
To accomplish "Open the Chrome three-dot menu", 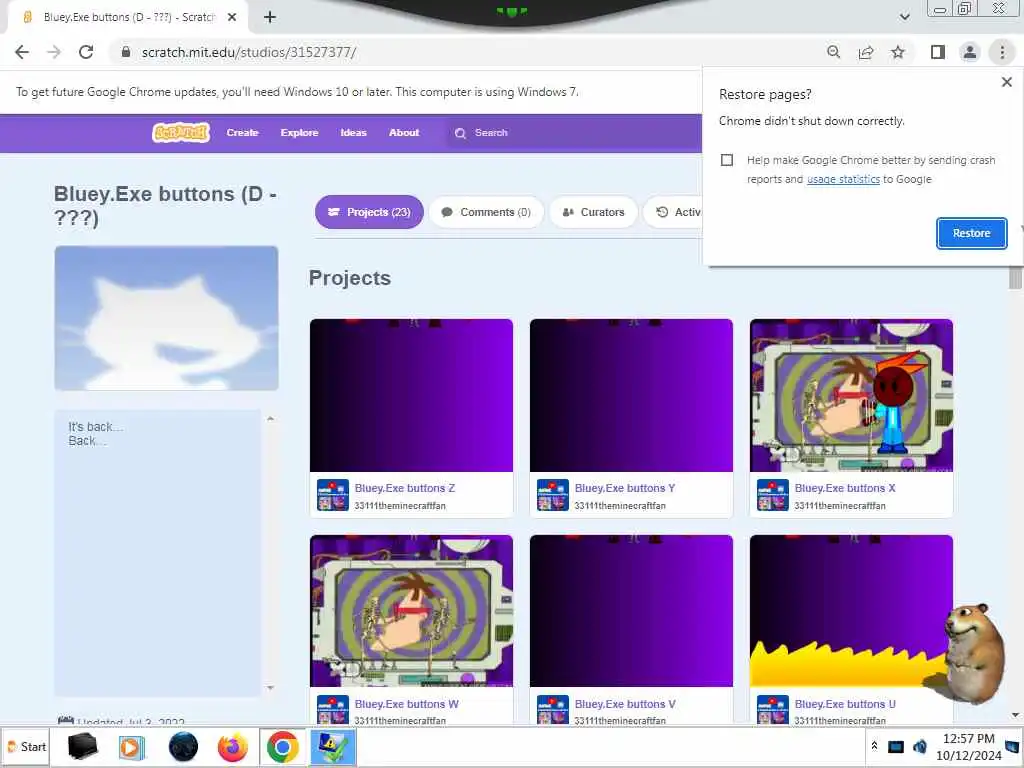I will click(x=1002, y=52).
